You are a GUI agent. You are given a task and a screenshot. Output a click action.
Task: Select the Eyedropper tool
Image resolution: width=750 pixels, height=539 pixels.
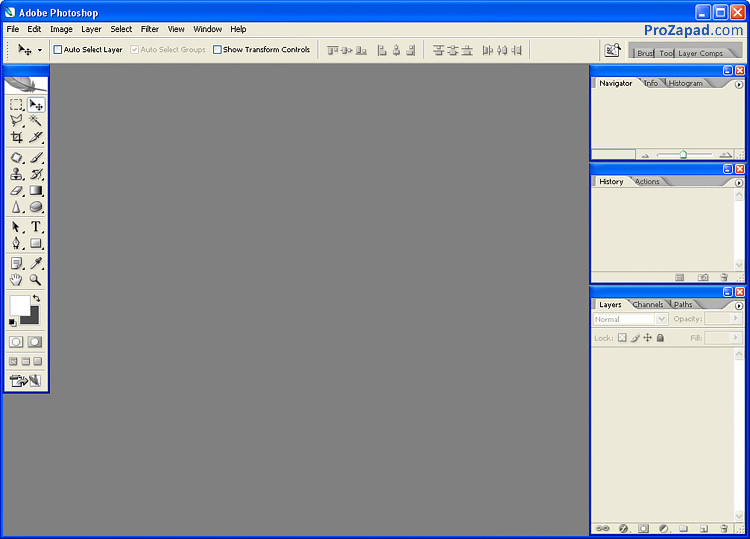click(36, 264)
